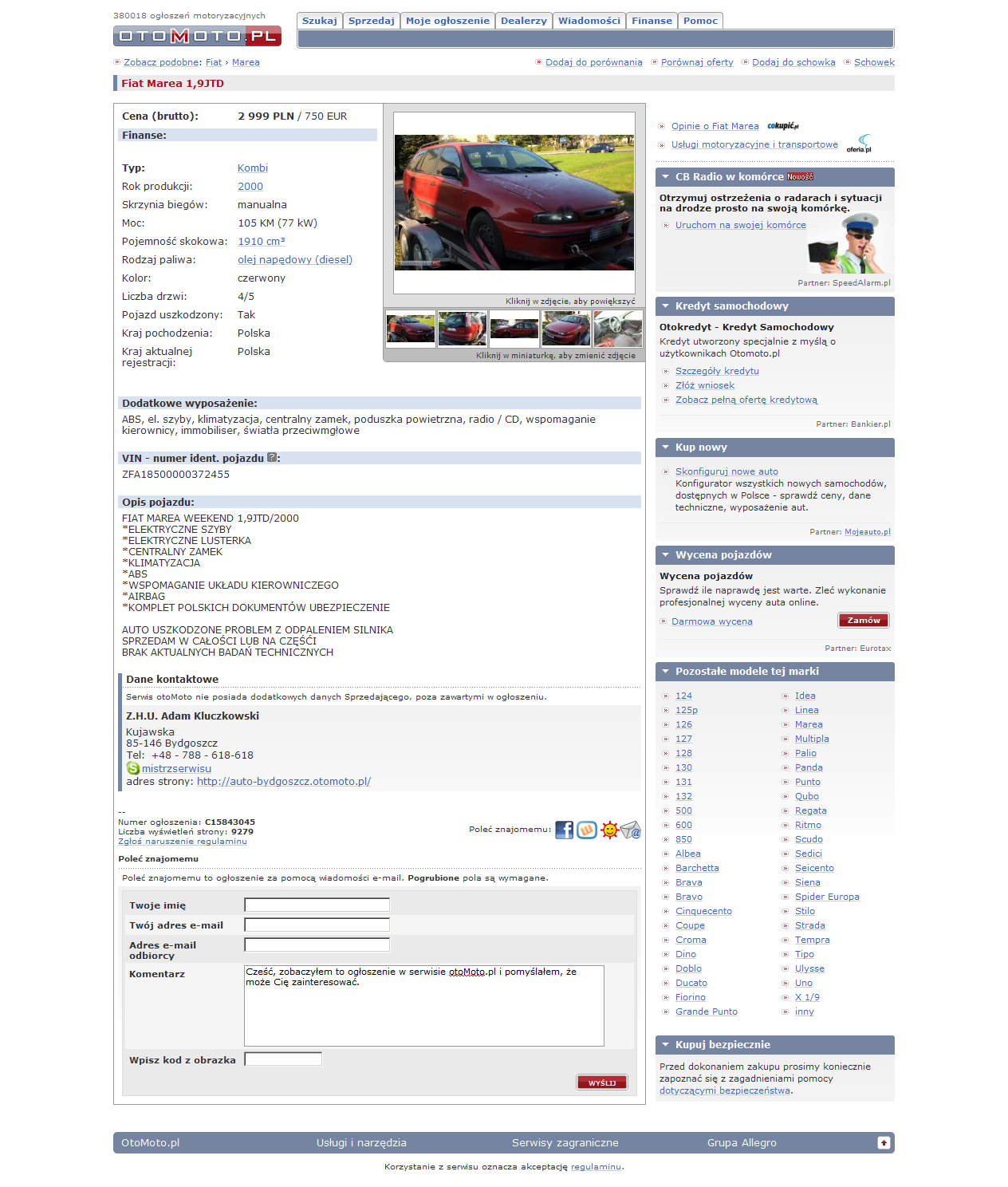
Task: Share with the smiling sun icon
Action: tap(610, 830)
